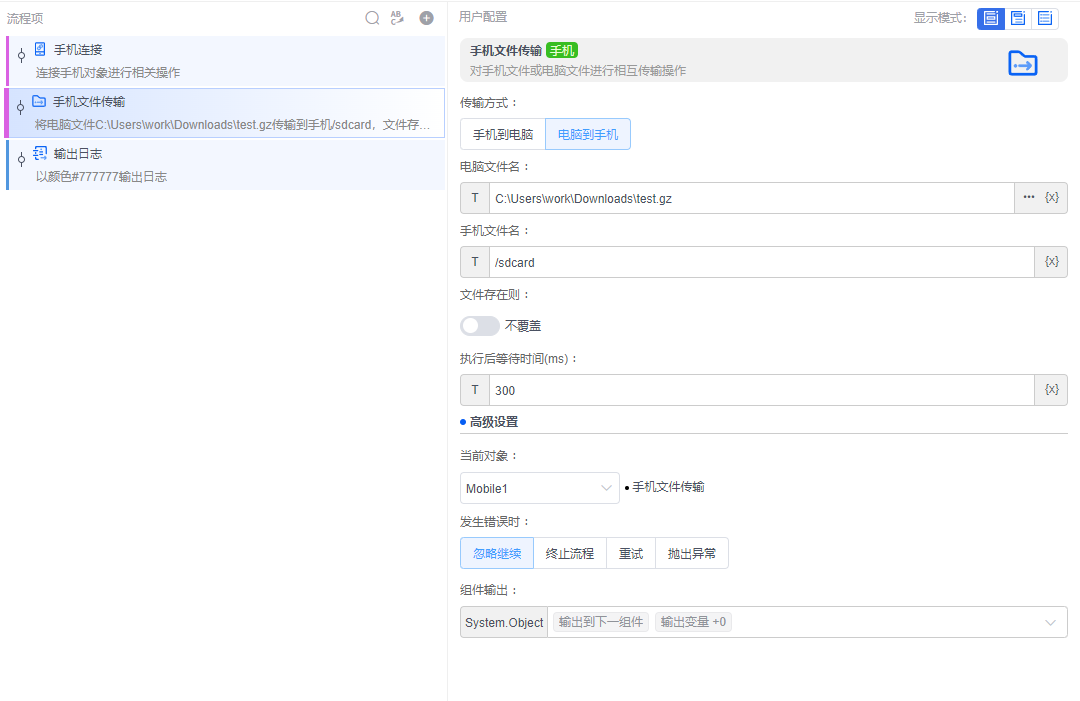Expand the 组件输出 dropdown
Screen dimensions: 1080x701
click(1051, 621)
